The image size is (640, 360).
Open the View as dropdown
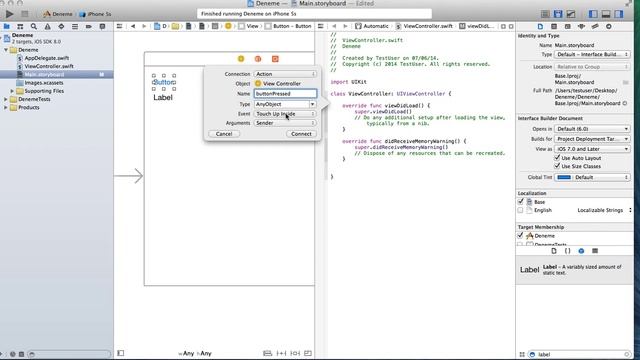pyautogui.click(x=592, y=149)
